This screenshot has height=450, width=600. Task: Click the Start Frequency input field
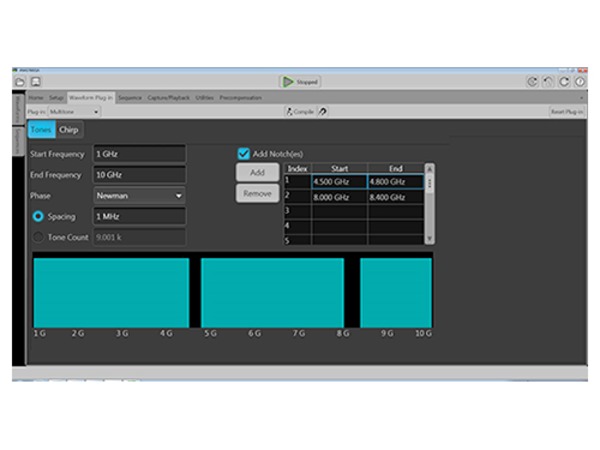pyautogui.click(x=139, y=154)
